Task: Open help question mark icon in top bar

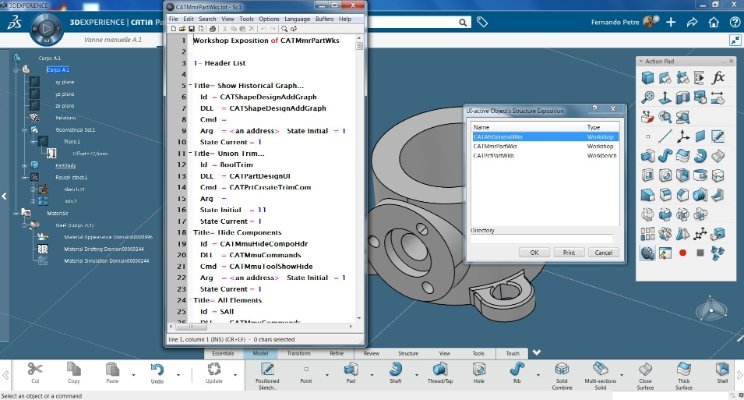Action: click(735, 22)
